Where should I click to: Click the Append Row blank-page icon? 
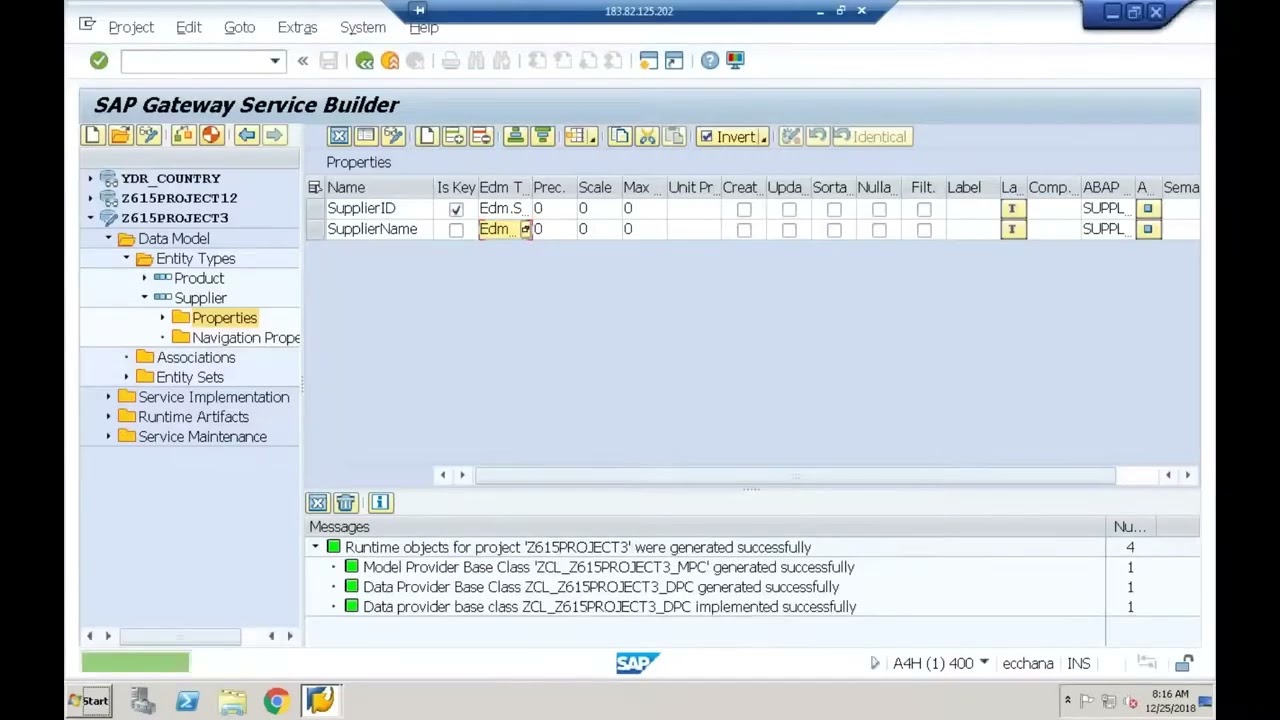428,137
